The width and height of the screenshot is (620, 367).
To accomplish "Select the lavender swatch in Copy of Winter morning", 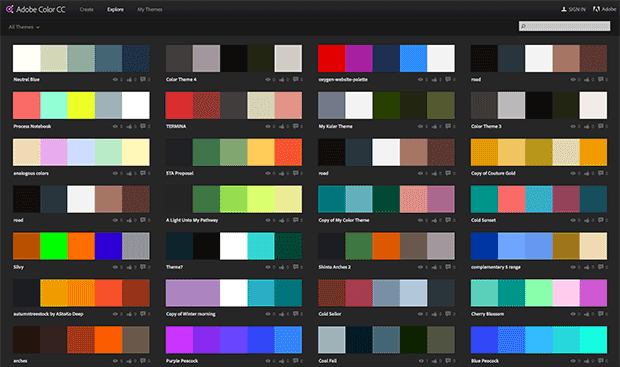I will [x=193, y=293].
